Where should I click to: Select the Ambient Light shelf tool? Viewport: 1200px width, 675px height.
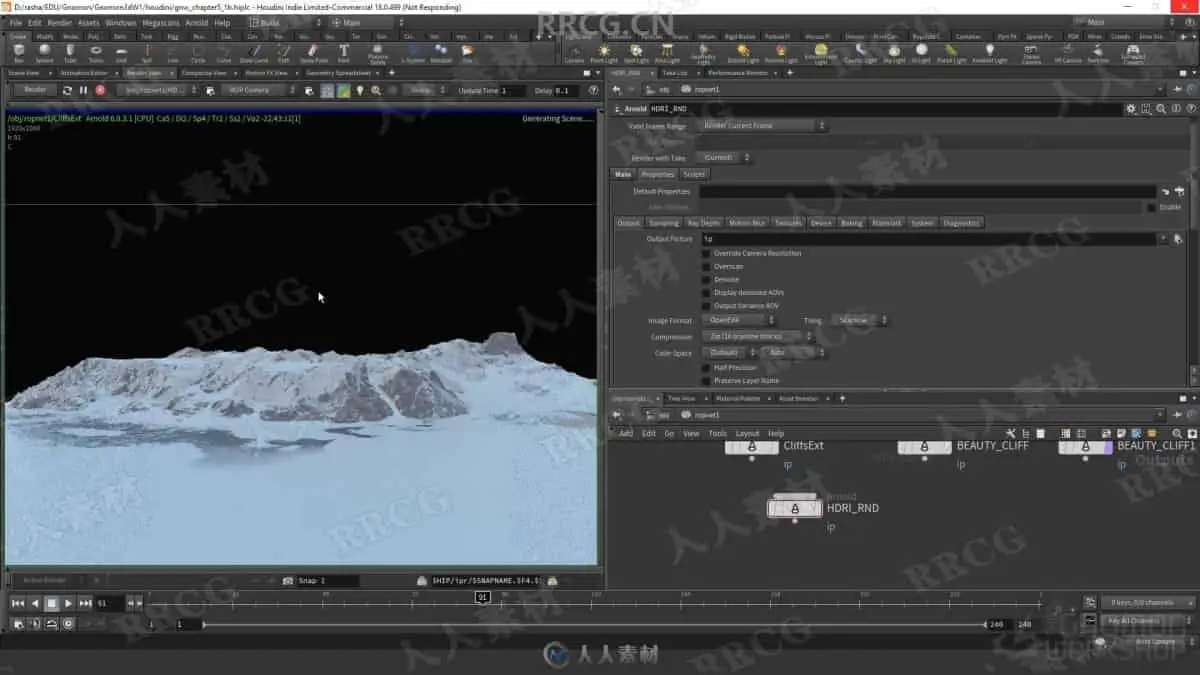click(x=990, y=52)
